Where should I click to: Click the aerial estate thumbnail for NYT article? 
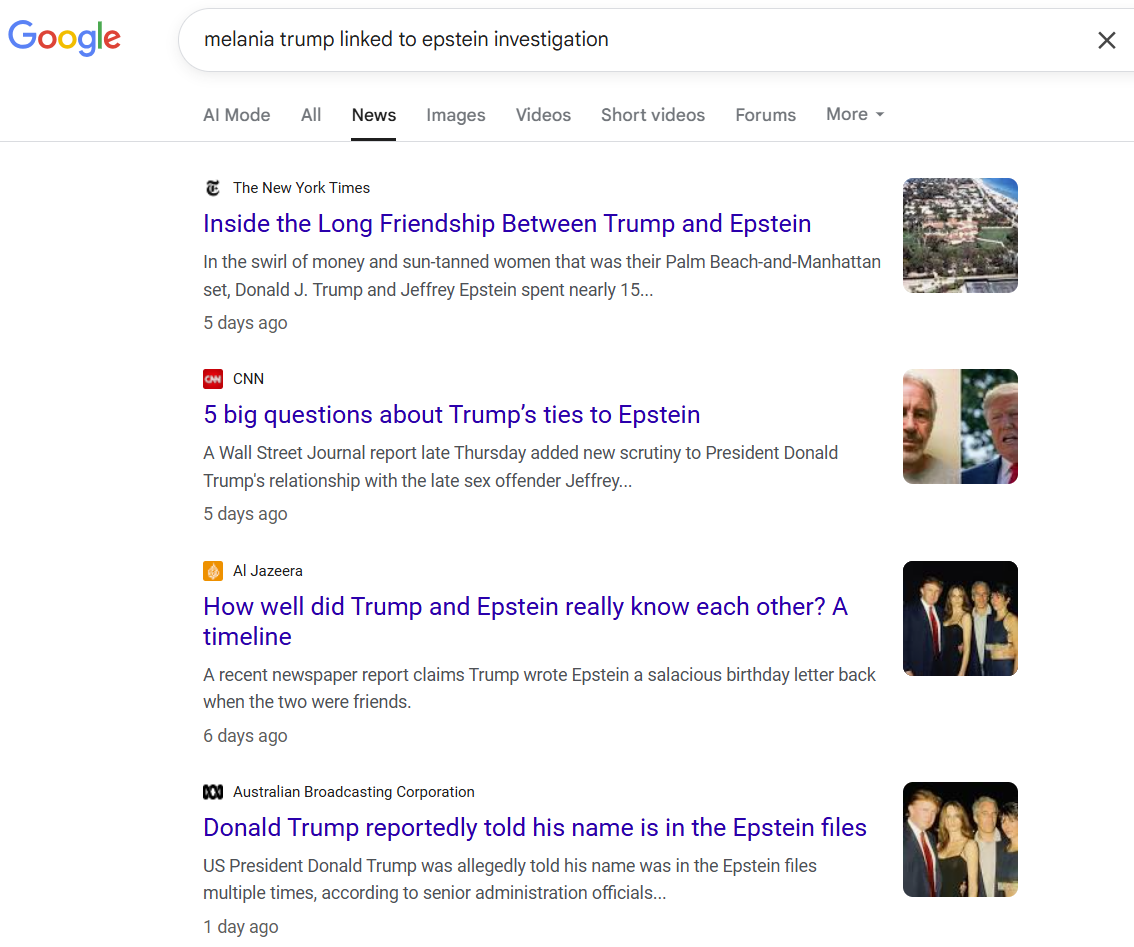pyautogui.click(x=960, y=236)
